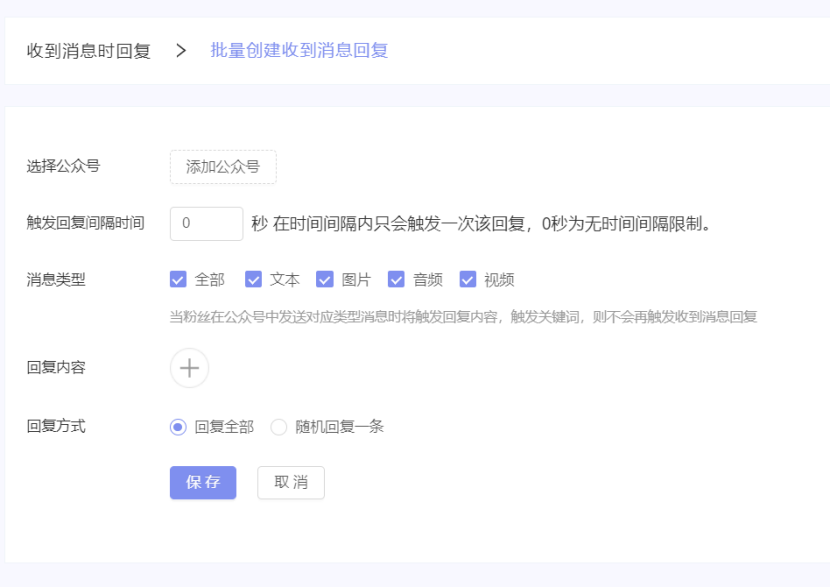
Task: Click the plus icon to add reply content
Action: pos(189,368)
